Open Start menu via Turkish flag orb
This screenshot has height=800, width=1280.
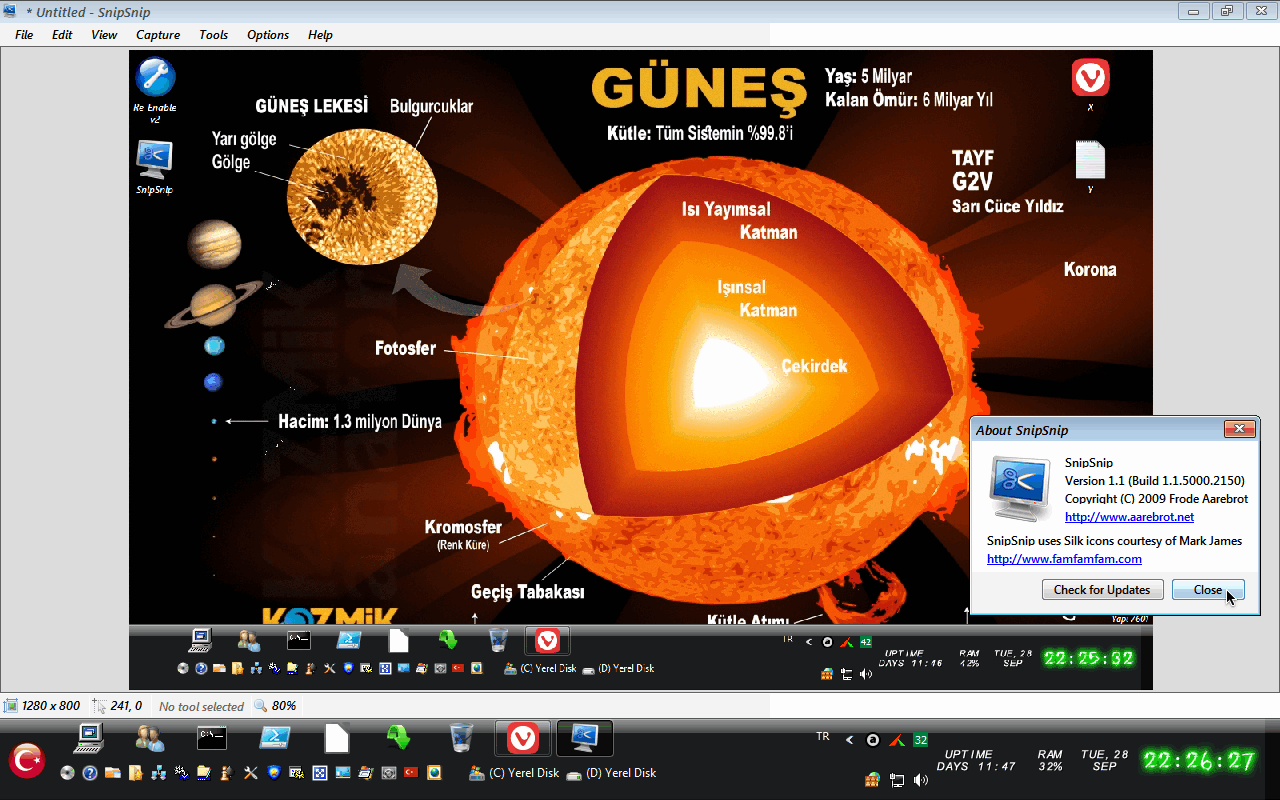point(27,761)
